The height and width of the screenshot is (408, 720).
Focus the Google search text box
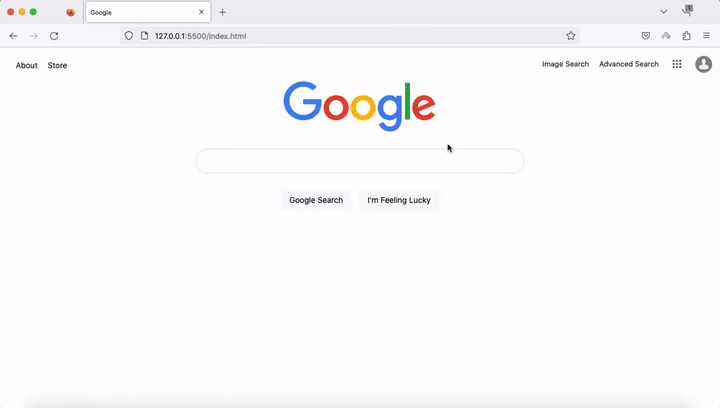pos(360,161)
